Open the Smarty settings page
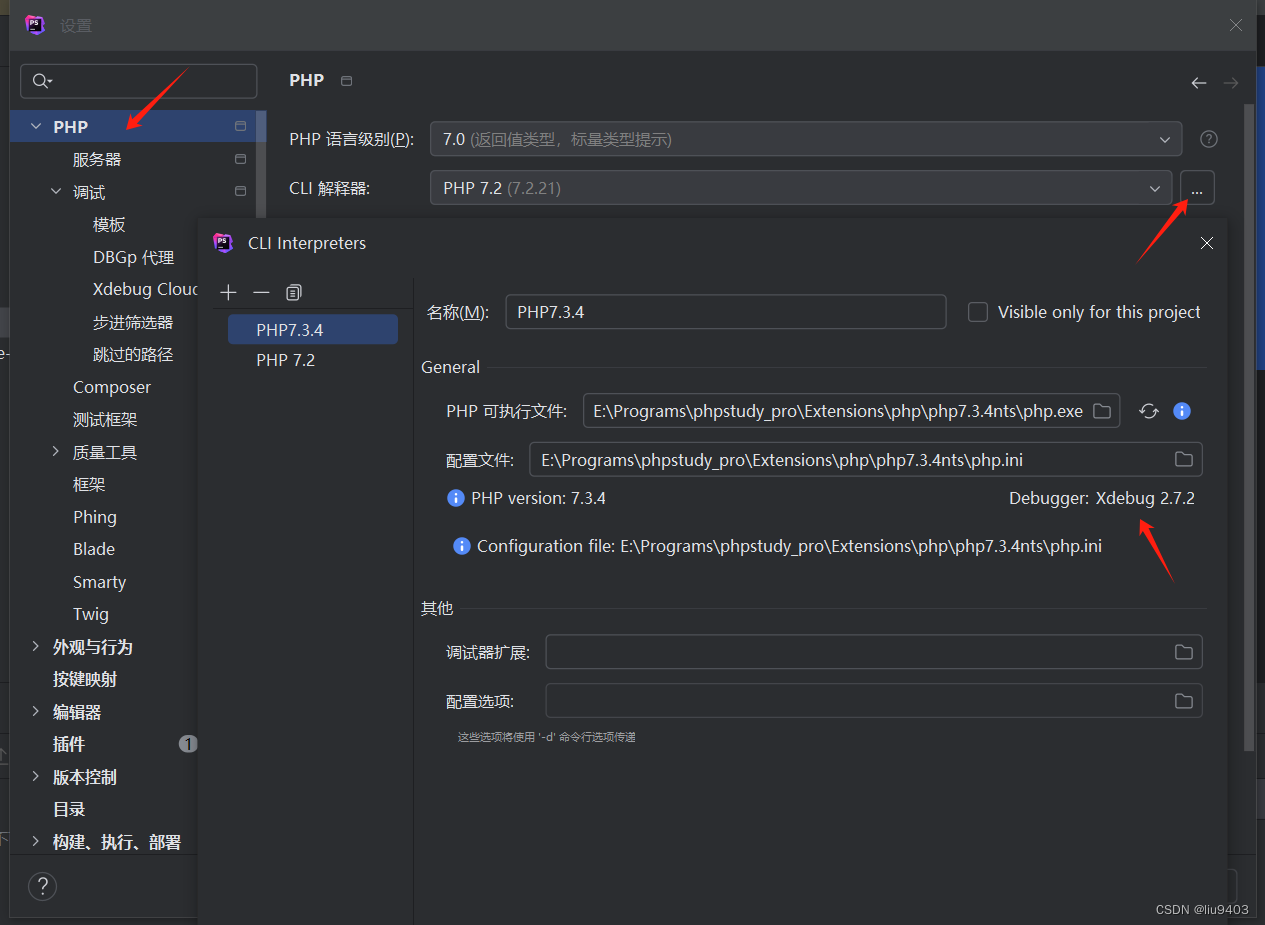Viewport: 1265px width, 925px height. click(x=99, y=582)
